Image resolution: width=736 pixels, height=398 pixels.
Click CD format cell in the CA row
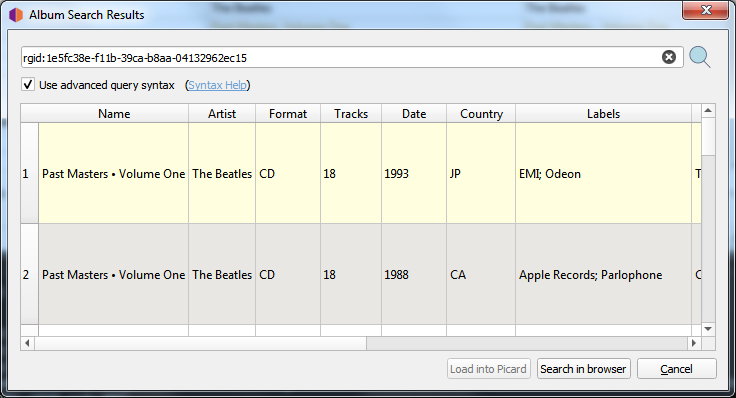pos(288,275)
